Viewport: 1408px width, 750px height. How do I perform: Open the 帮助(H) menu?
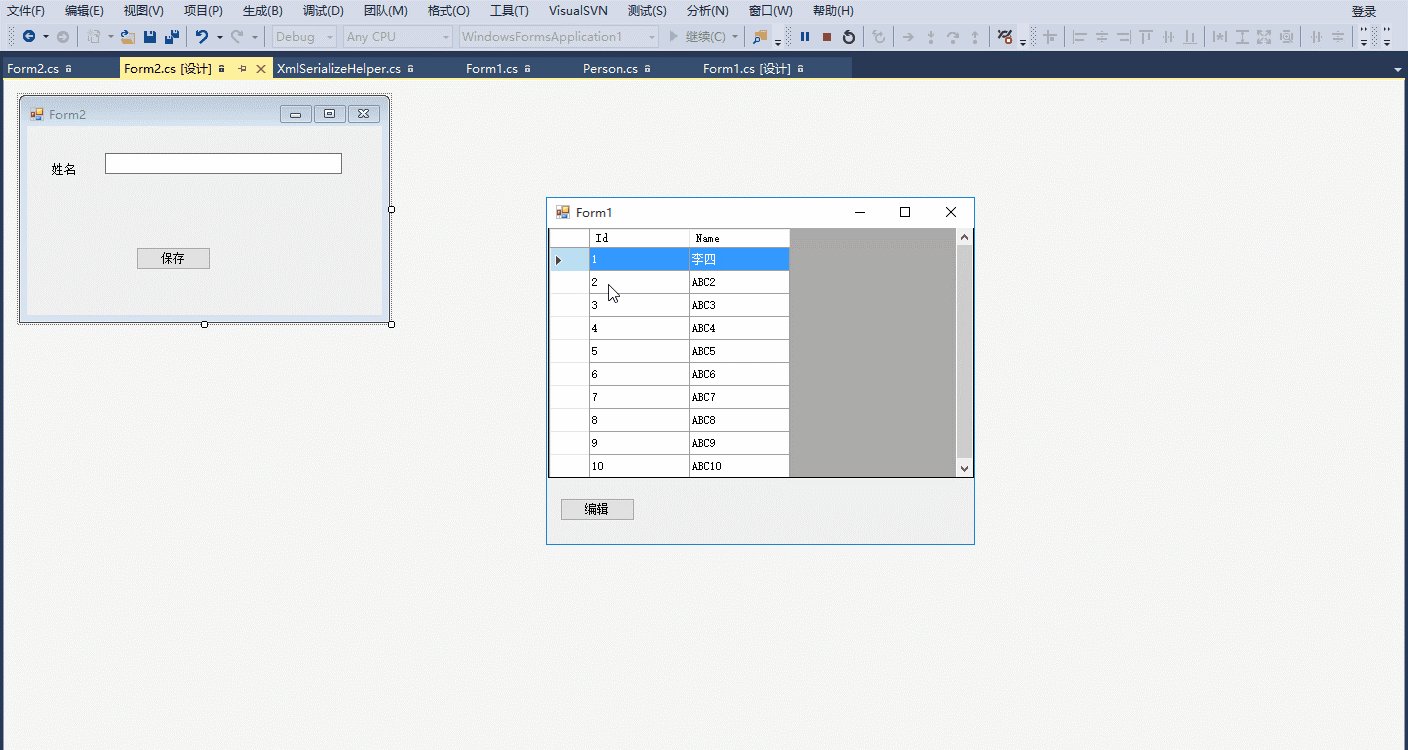coord(833,11)
